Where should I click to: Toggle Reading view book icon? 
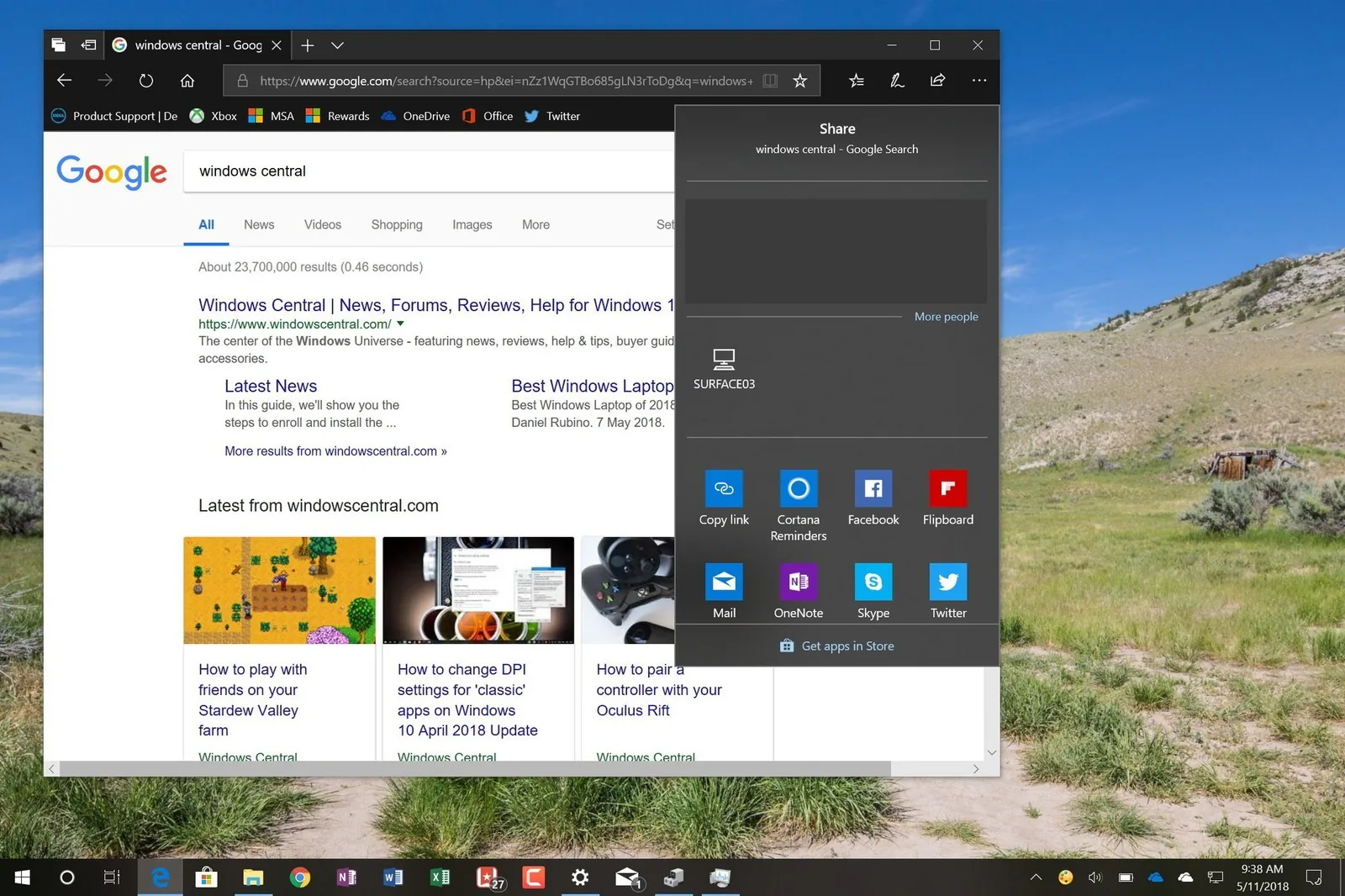point(770,81)
